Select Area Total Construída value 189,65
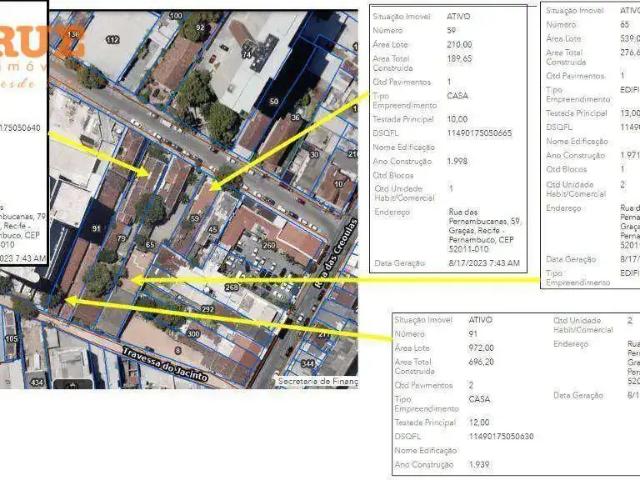 [459, 59]
